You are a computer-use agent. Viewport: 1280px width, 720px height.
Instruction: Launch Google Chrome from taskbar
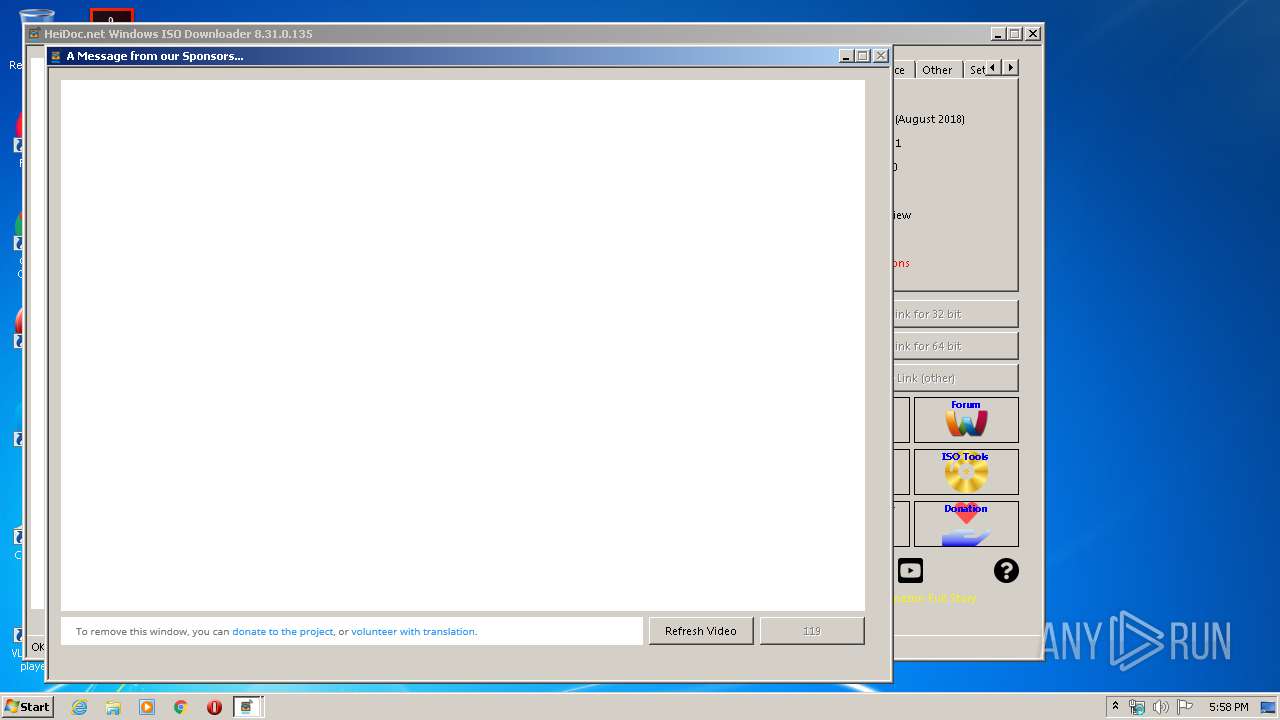click(x=181, y=707)
